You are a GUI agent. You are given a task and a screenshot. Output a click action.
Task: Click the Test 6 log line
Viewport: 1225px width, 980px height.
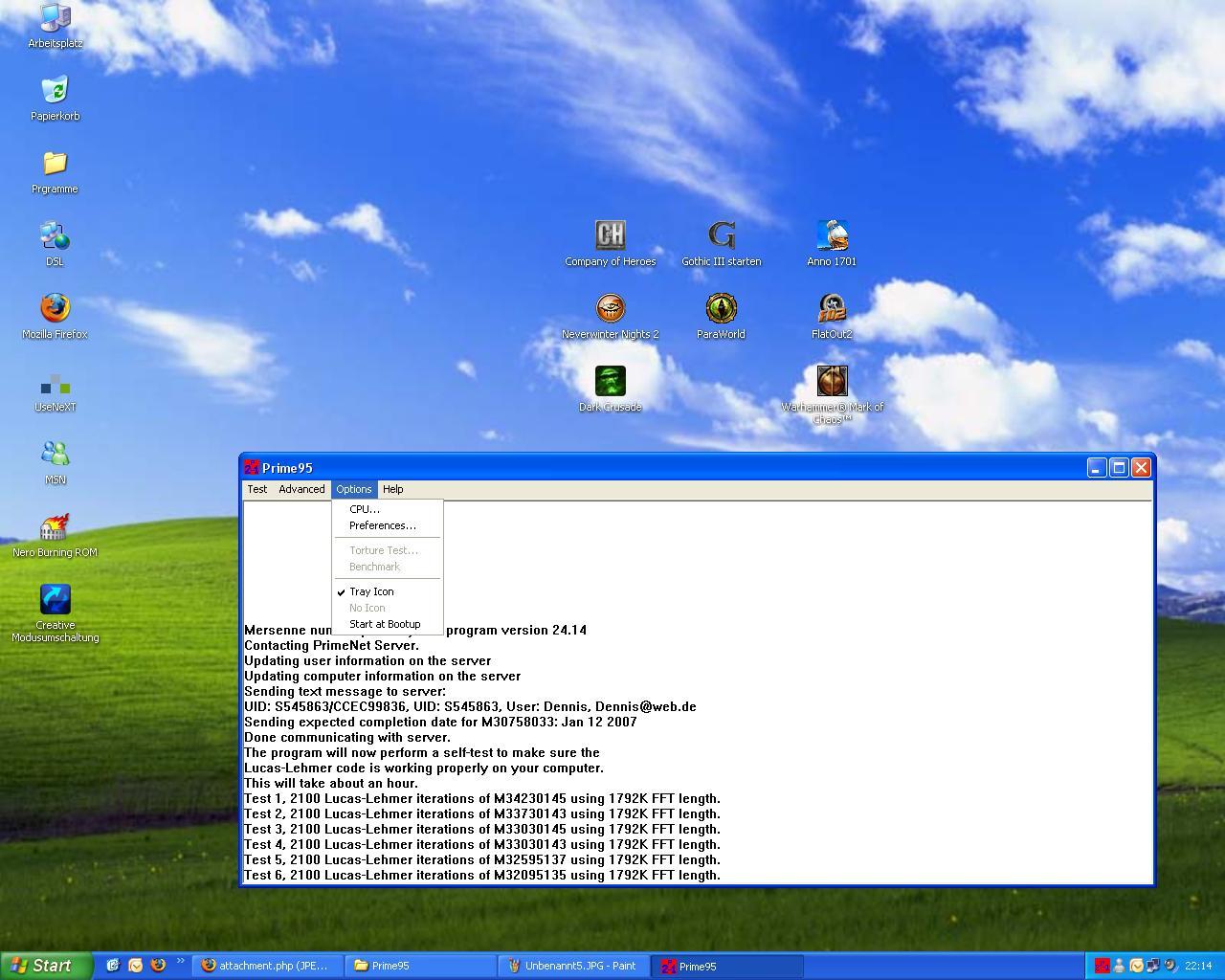pyautogui.click(x=482, y=875)
